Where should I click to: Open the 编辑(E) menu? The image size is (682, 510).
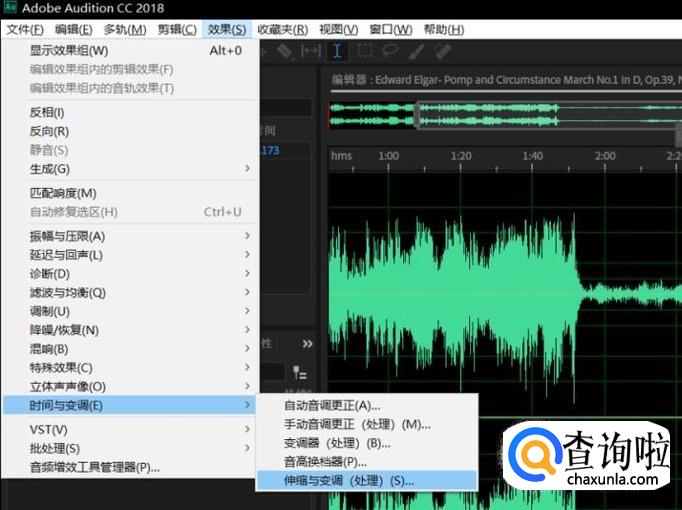click(74, 30)
